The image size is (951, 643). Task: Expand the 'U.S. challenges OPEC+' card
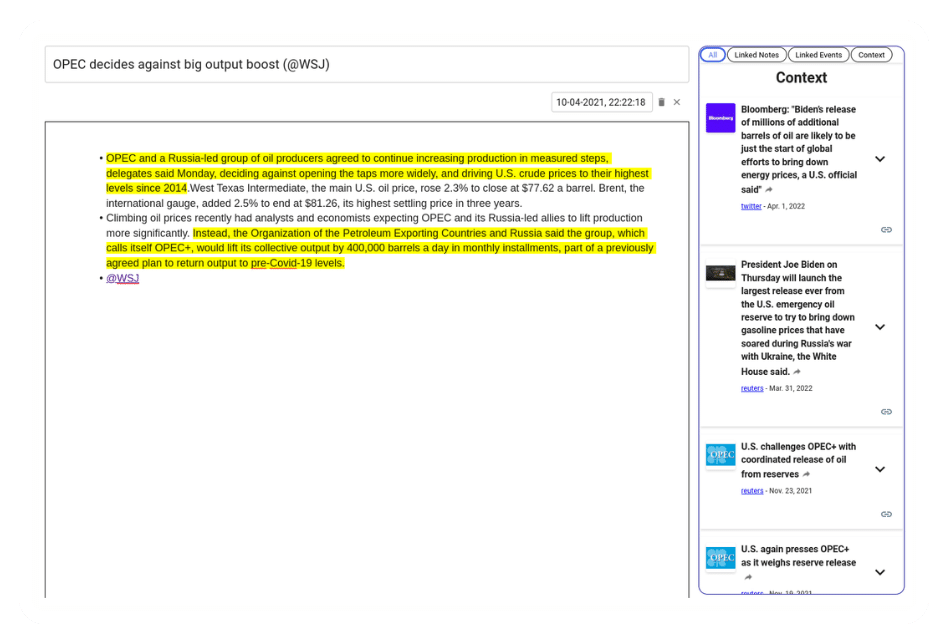(x=880, y=469)
